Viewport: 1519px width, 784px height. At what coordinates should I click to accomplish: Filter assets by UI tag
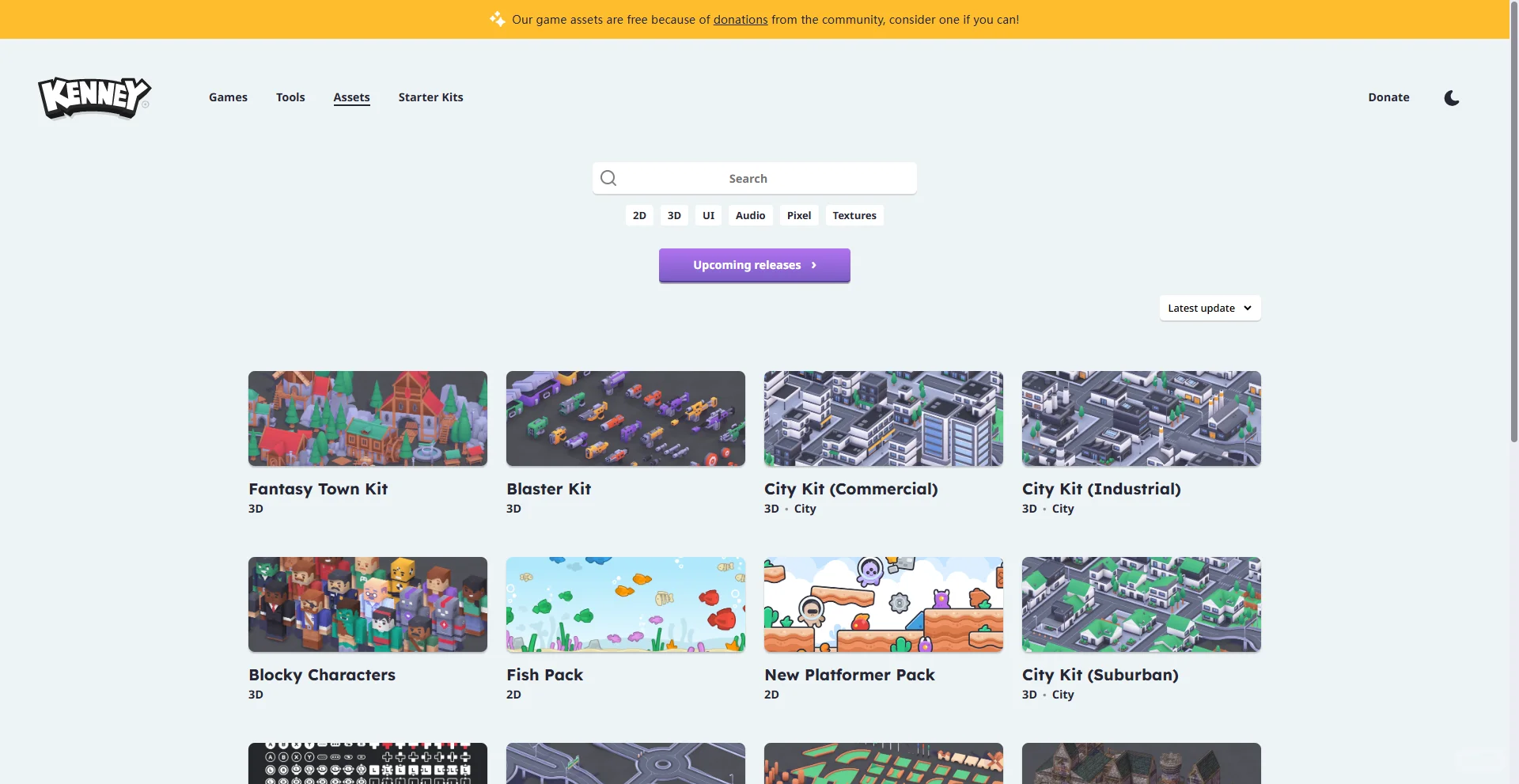709,215
